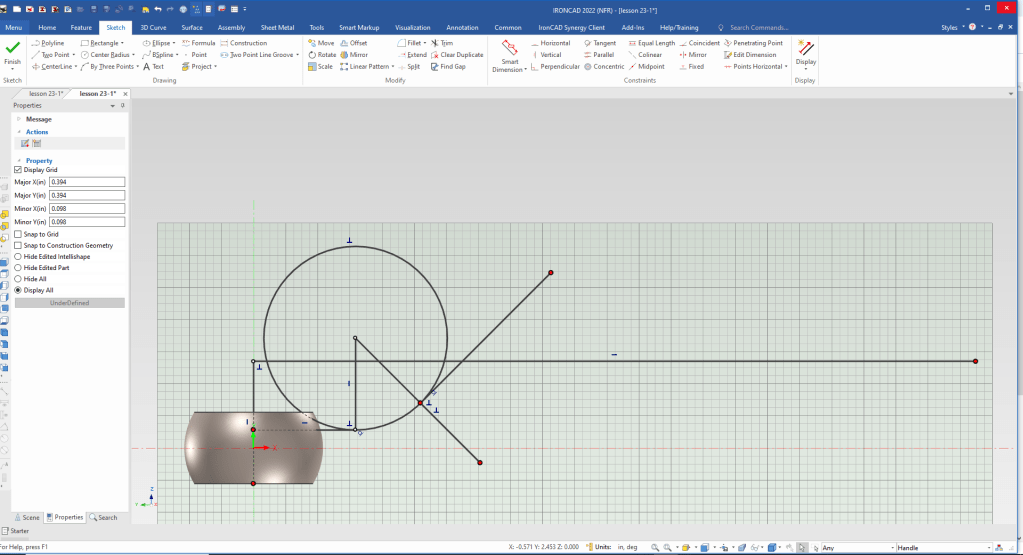The image size is (1023, 555).
Task: Select the Offset tool
Action: [x=353, y=43]
